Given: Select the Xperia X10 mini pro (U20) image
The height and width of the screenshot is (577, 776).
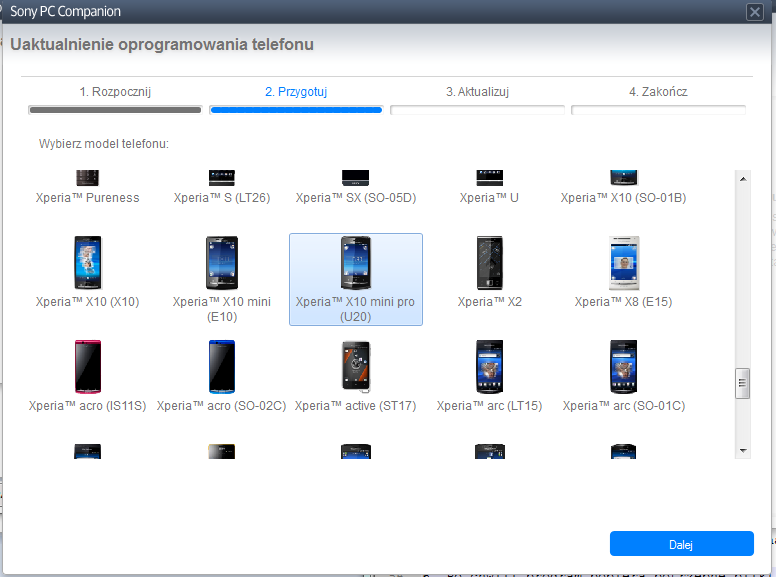Looking at the screenshot, I should 356,263.
